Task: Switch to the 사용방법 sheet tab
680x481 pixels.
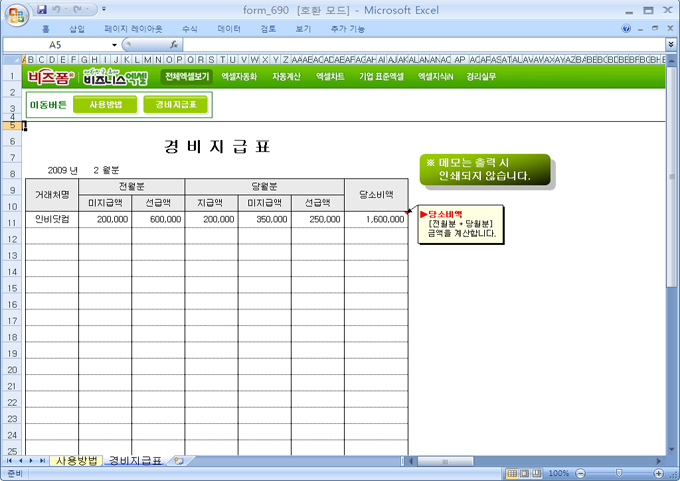Action: pyautogui.click(x=76, y=461)
